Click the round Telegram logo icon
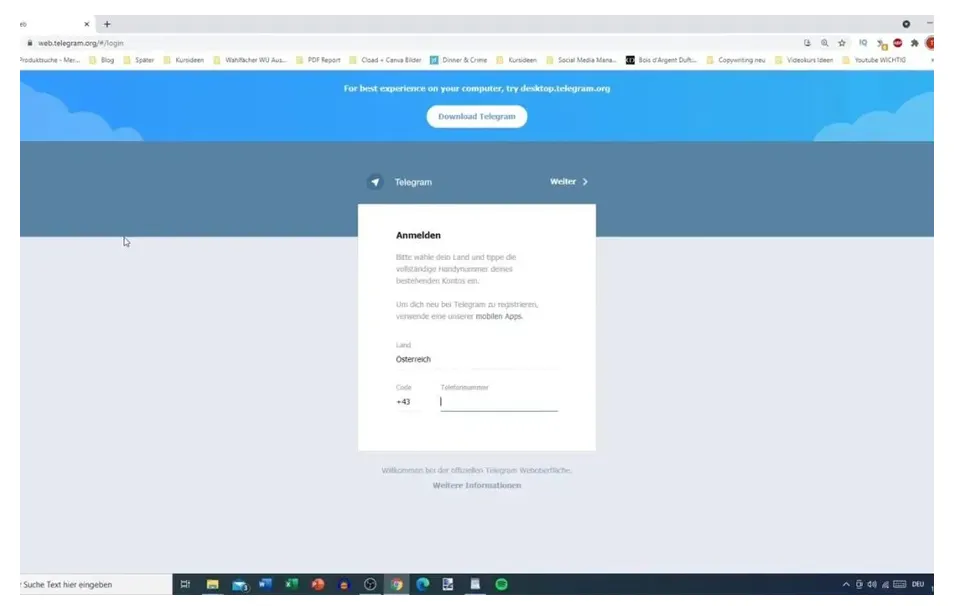Image resolution: width=954 pixels, height=606 pixels. click(375, 182)
